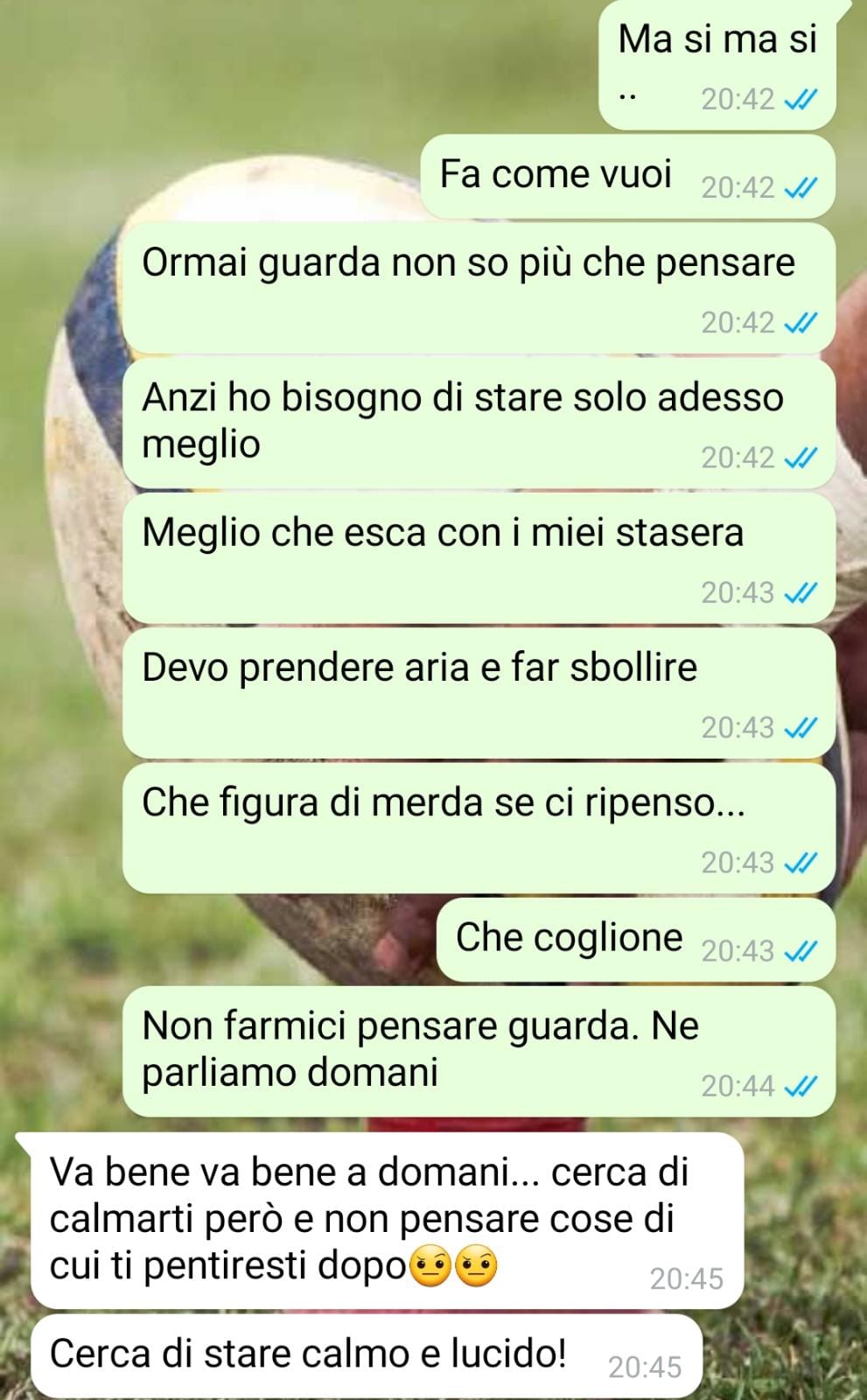Tap read ticks on 'Ne parliamo domani' message
The image size is (867, 1400).
pyautogui.click(x=801, y=1086)
